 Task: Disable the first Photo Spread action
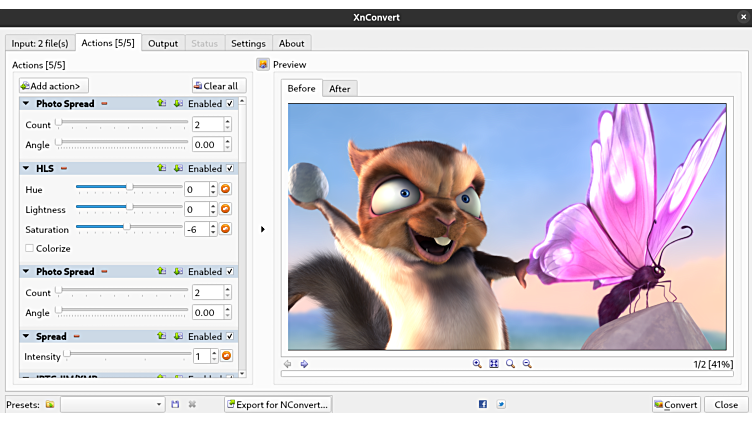tap(230, 104)
